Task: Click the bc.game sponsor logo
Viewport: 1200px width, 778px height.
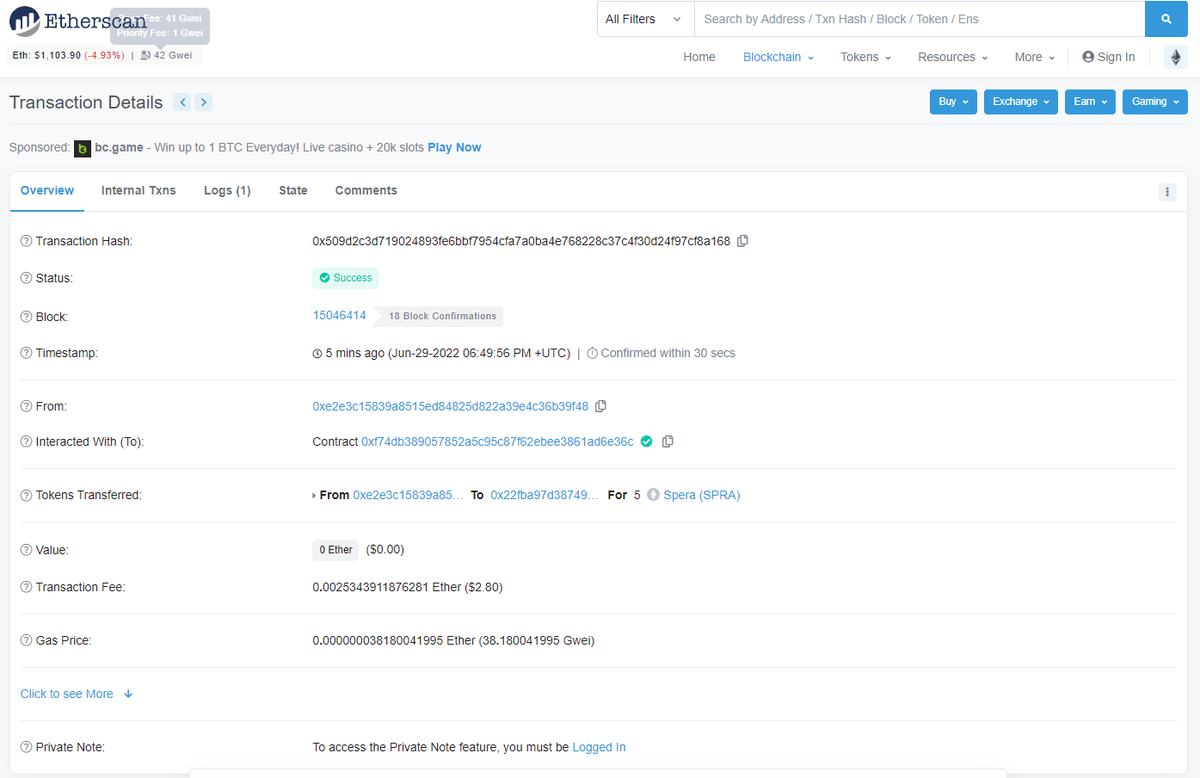Action: [83, 148]
